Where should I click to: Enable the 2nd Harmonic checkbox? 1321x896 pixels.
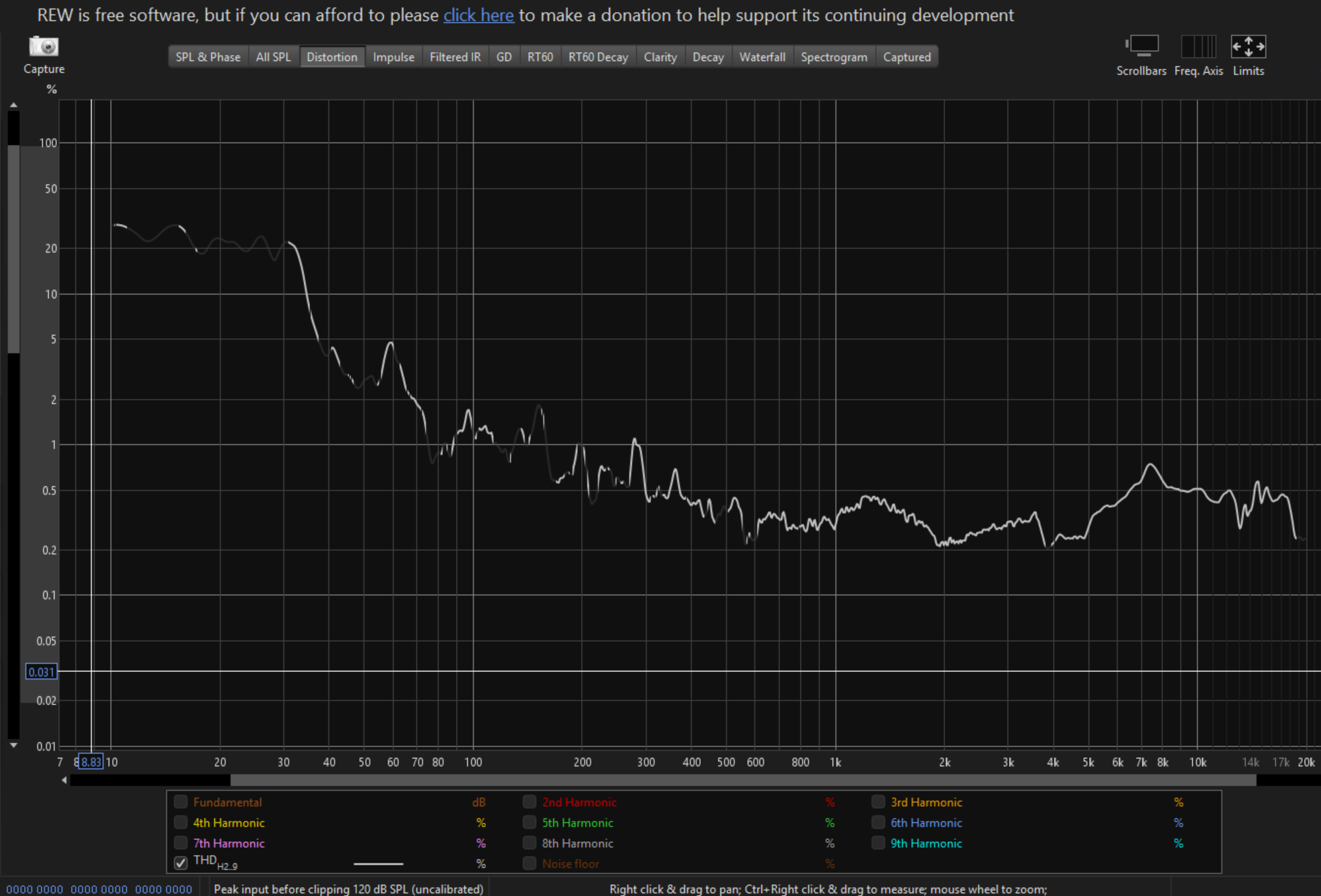coord(530,802)
